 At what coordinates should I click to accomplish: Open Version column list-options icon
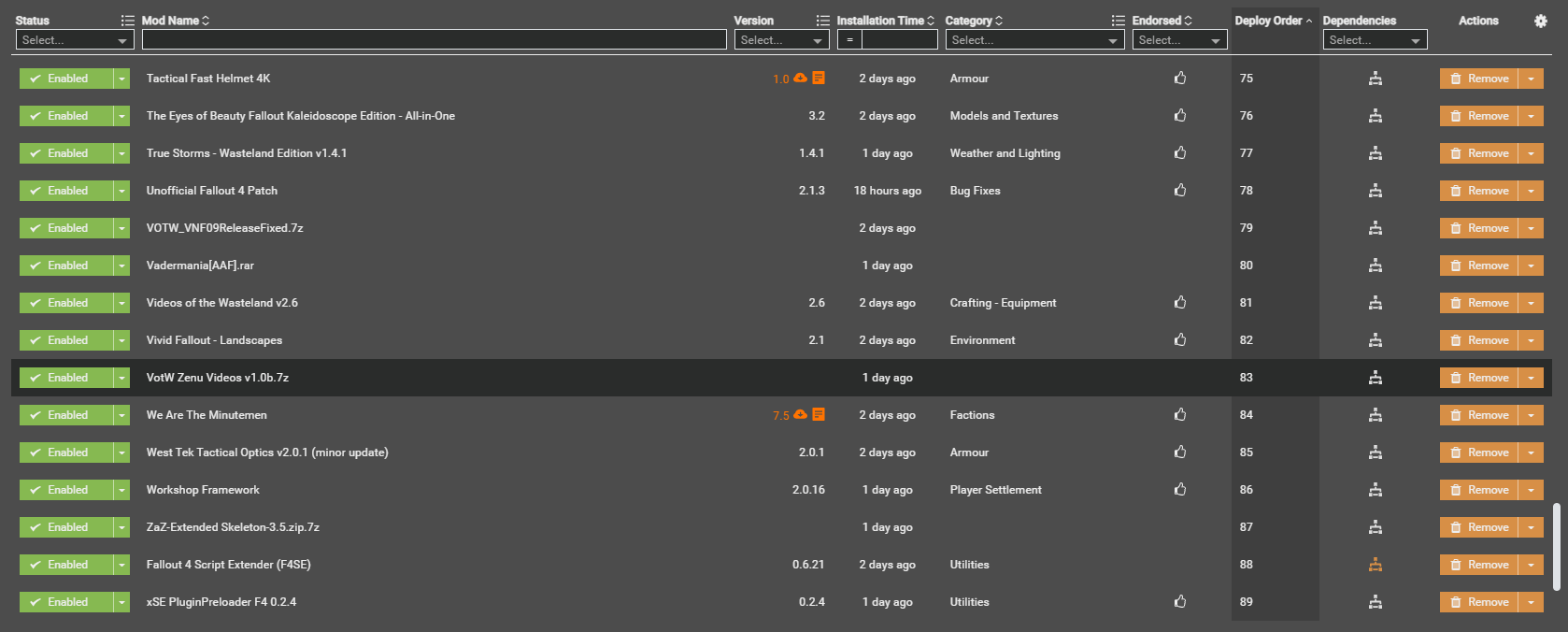823,21
